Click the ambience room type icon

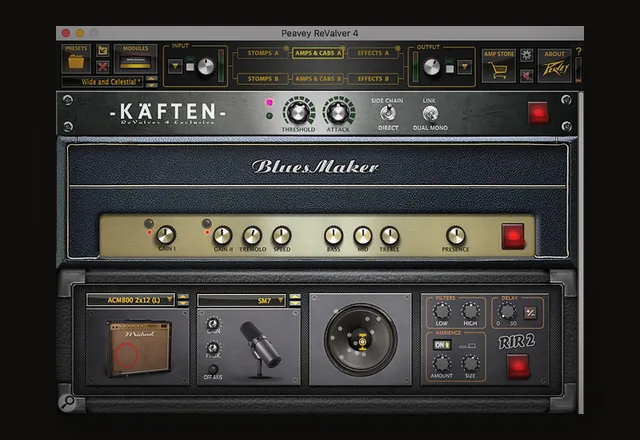pos(468,346)
